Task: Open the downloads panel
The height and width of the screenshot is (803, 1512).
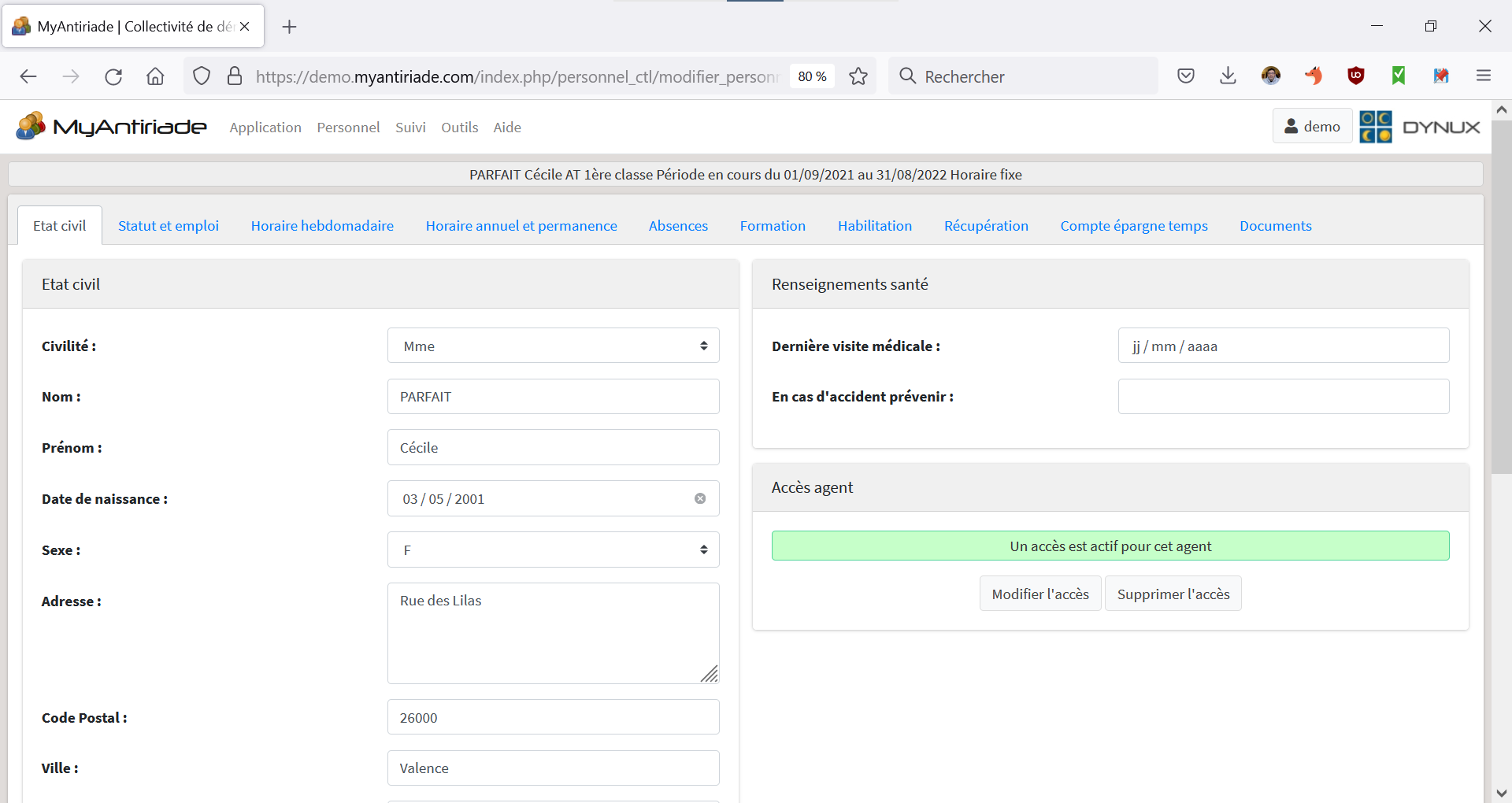Action: 1228,76
